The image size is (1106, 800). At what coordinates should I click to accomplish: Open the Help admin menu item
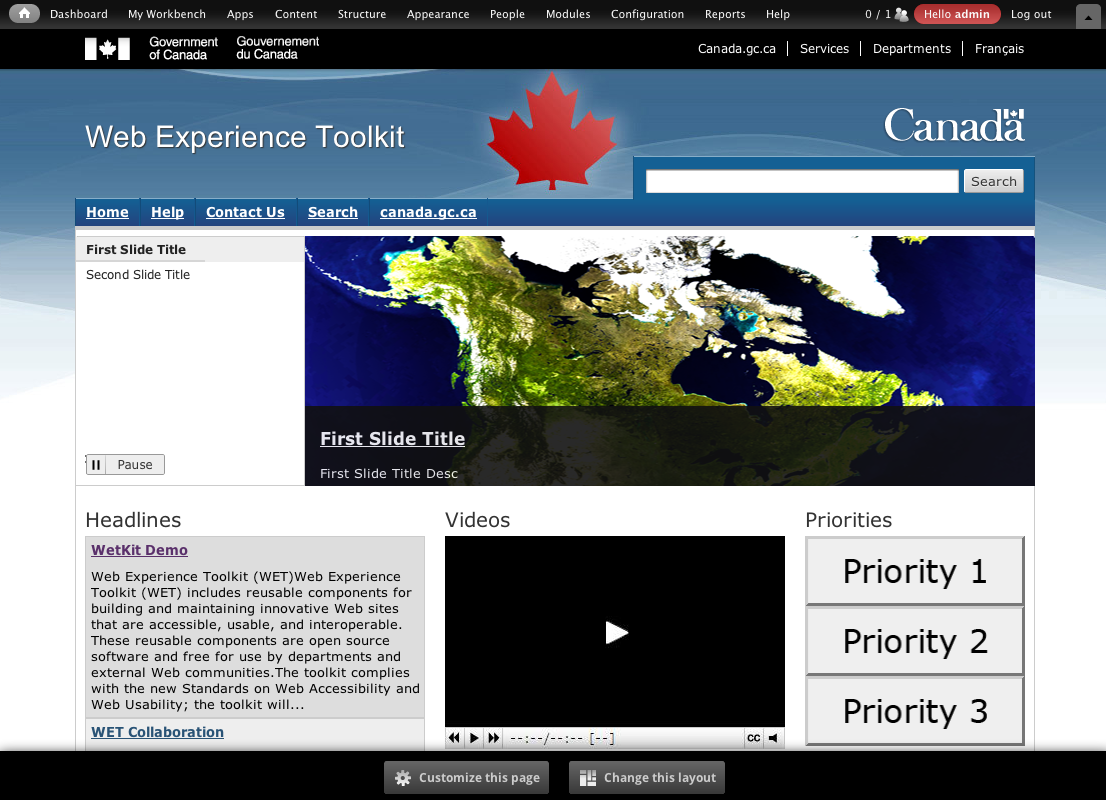(x=778, y=14)
